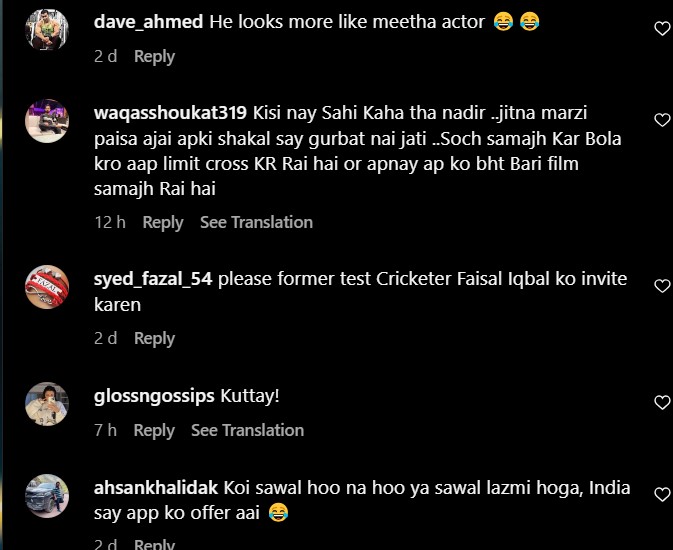Heart the glossngossips "Kuttay!" comment

661,403
